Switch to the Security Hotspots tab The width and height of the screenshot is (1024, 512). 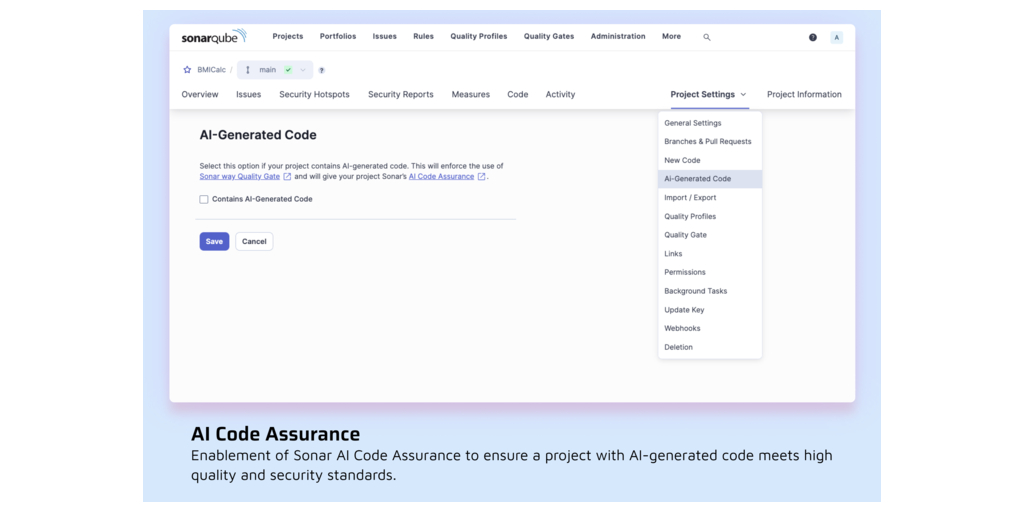[314, 94]
